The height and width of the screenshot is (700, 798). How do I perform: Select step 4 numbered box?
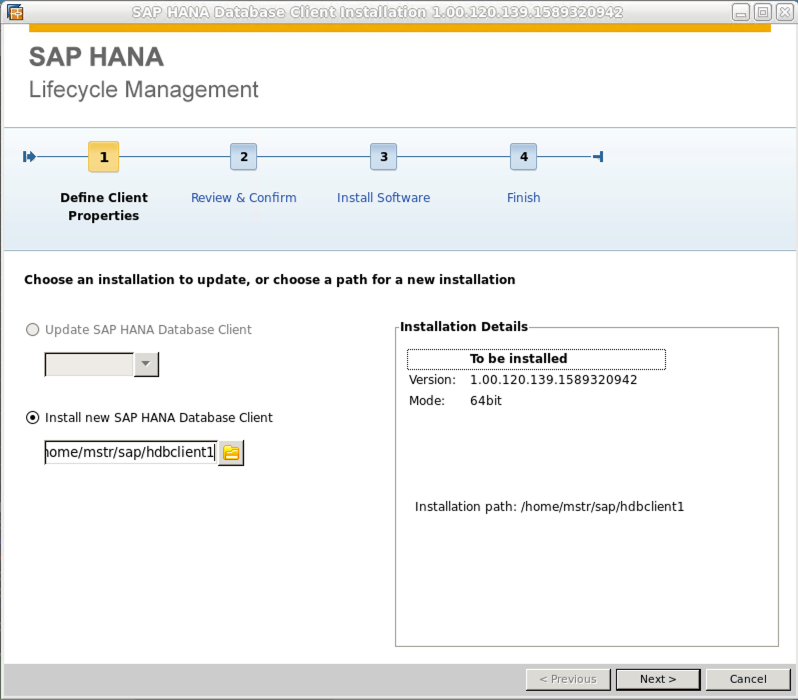(x=523, y=157)
